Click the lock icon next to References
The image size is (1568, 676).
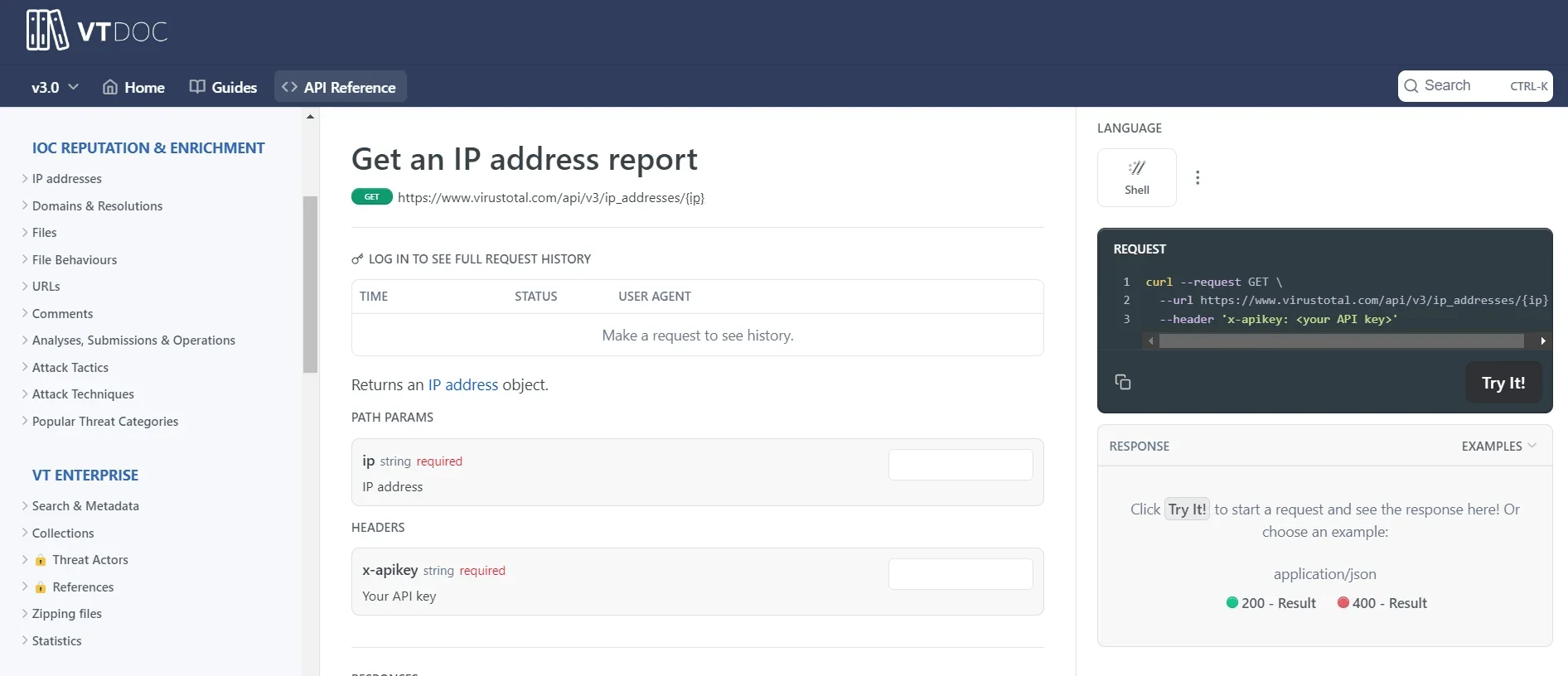click(x=41, y=587)
